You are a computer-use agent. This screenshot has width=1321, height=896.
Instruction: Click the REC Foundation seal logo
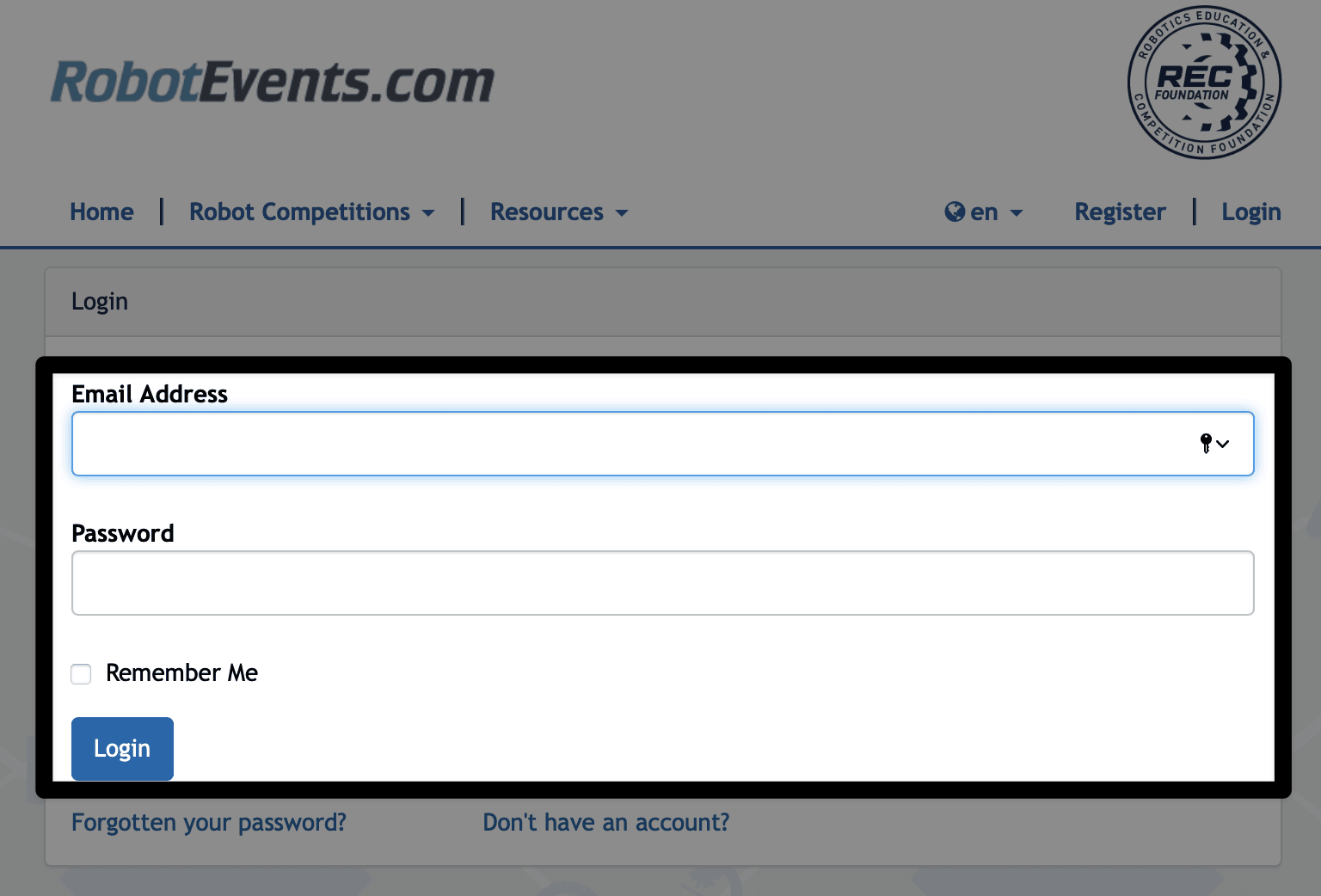[1203, 83]
